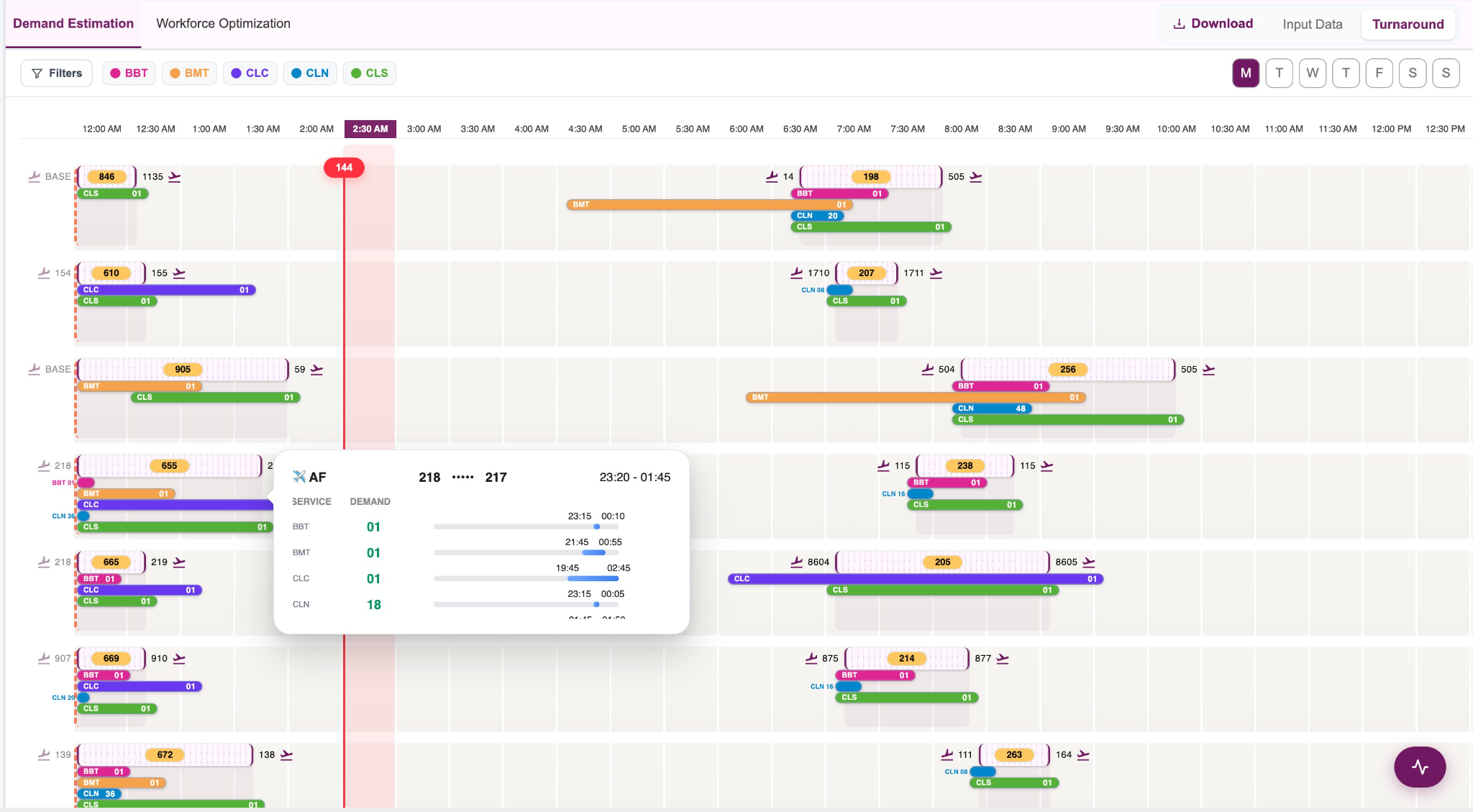
Task: Select the Monday day button
Action: pos(1246,73)
